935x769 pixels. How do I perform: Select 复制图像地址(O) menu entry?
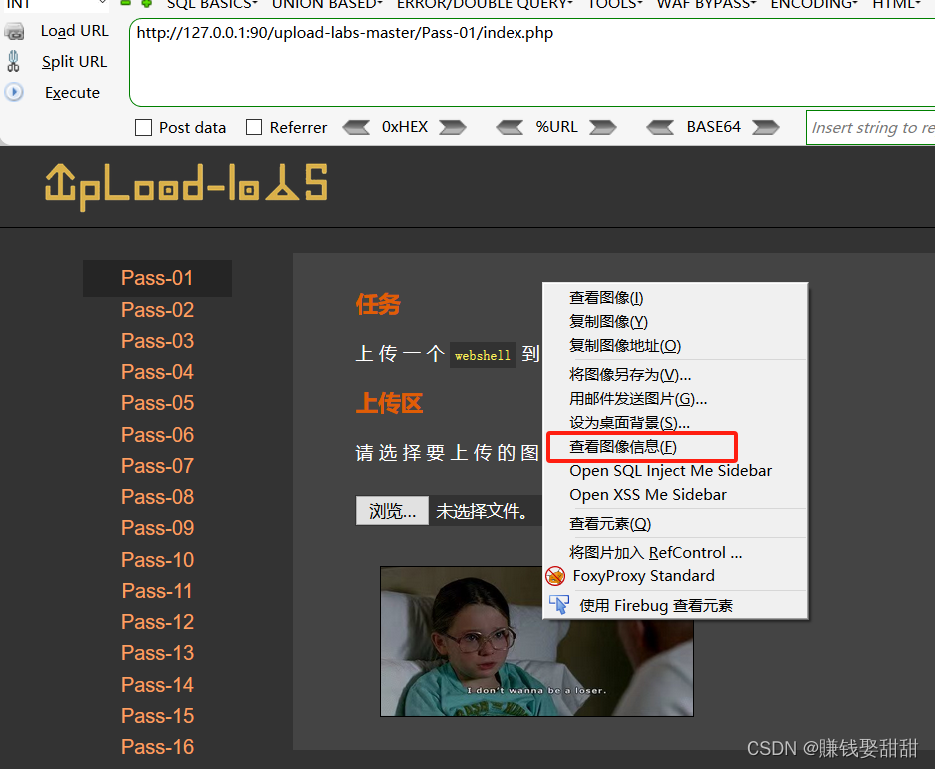click(675, 345)
